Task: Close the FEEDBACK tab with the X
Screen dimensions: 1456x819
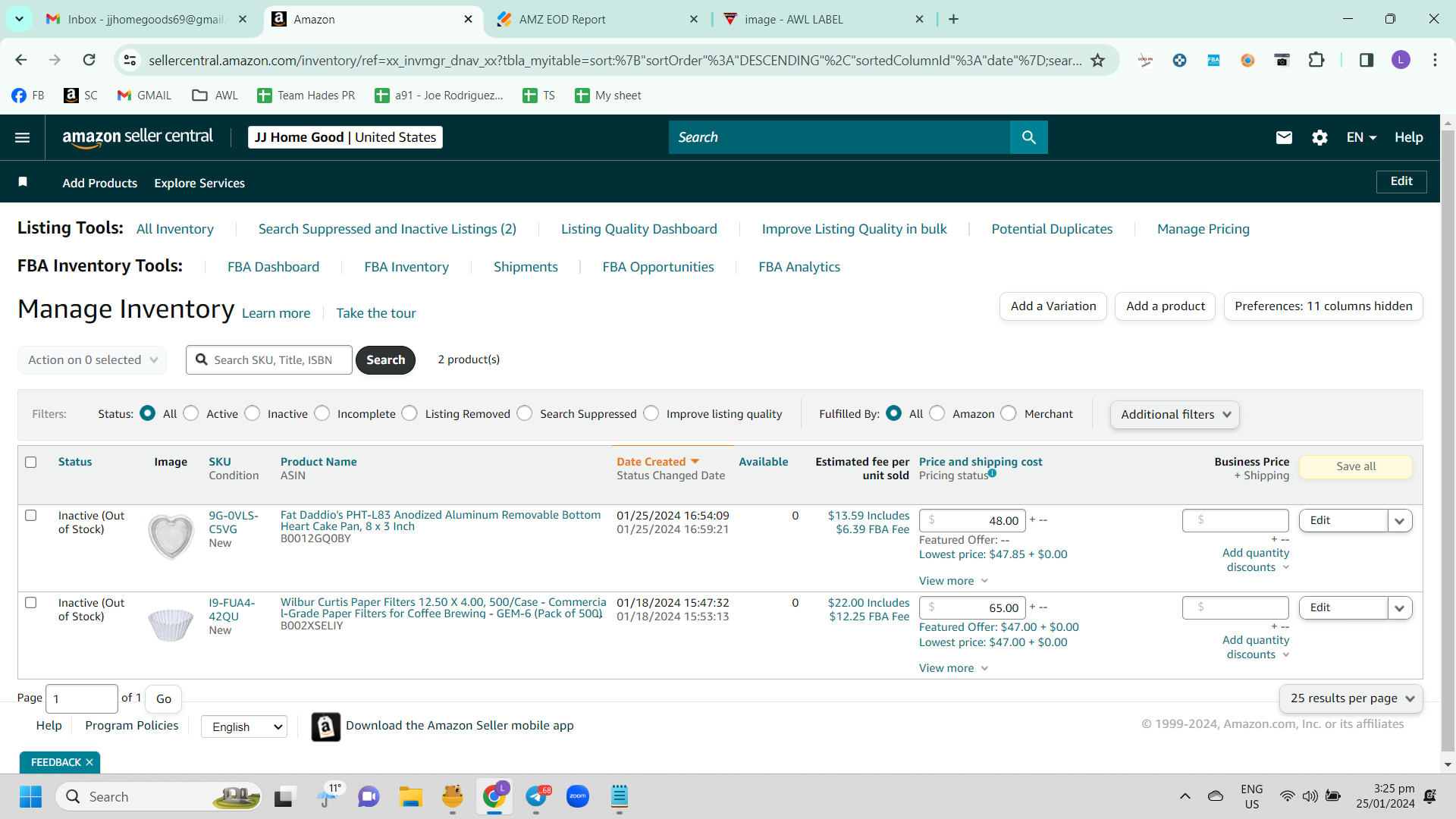Action: pyautogui.click(x=89, y=762)
